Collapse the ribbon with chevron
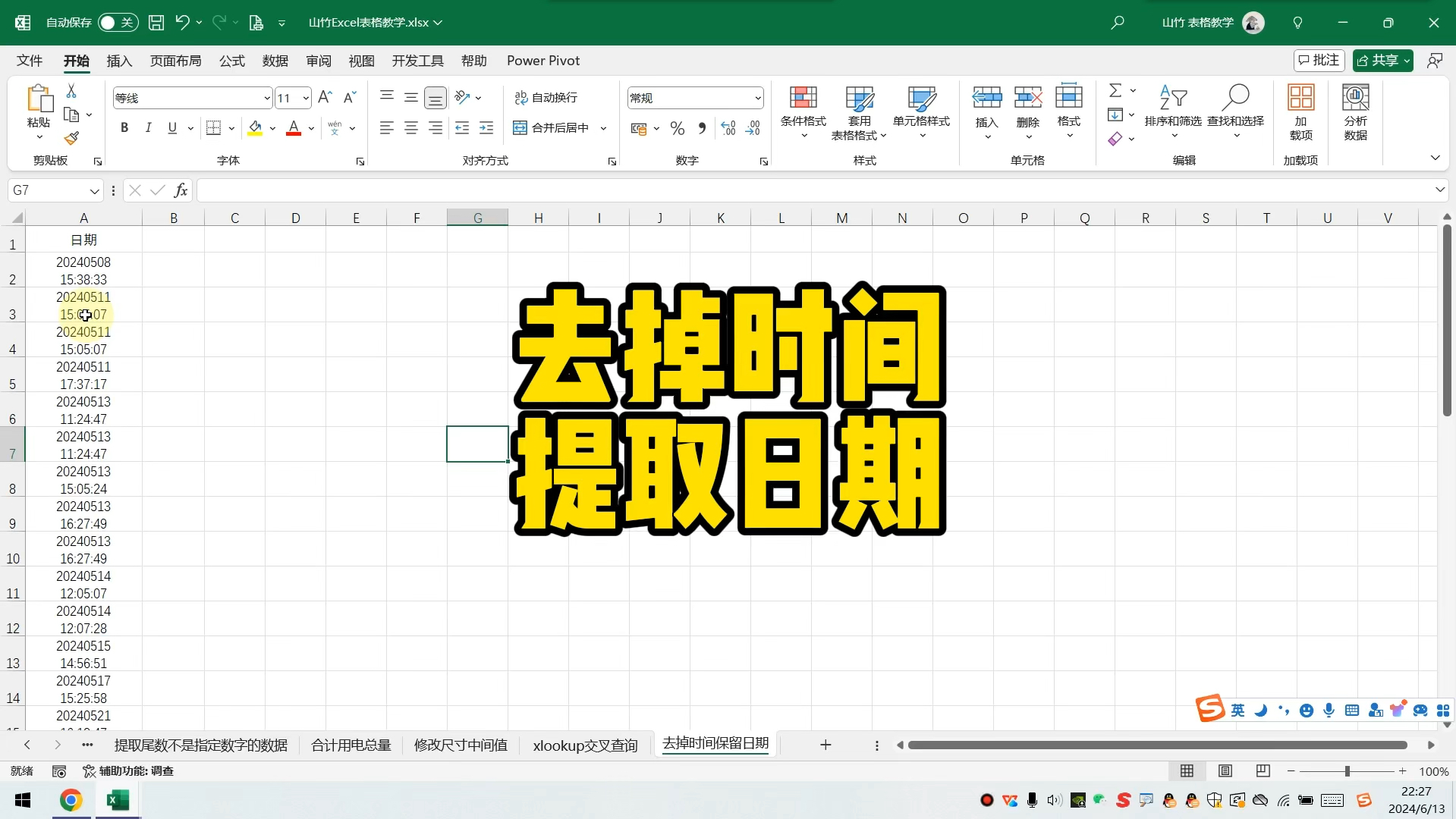 pyautogui.click(x=1435, y=158)
